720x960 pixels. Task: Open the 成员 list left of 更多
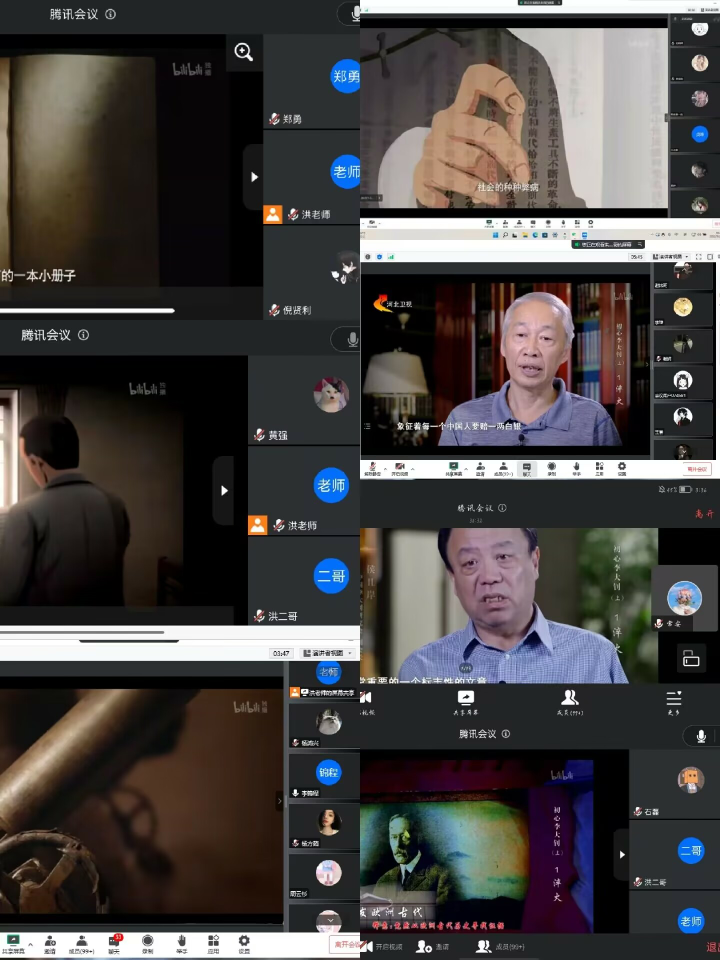[x=569, y=702]
